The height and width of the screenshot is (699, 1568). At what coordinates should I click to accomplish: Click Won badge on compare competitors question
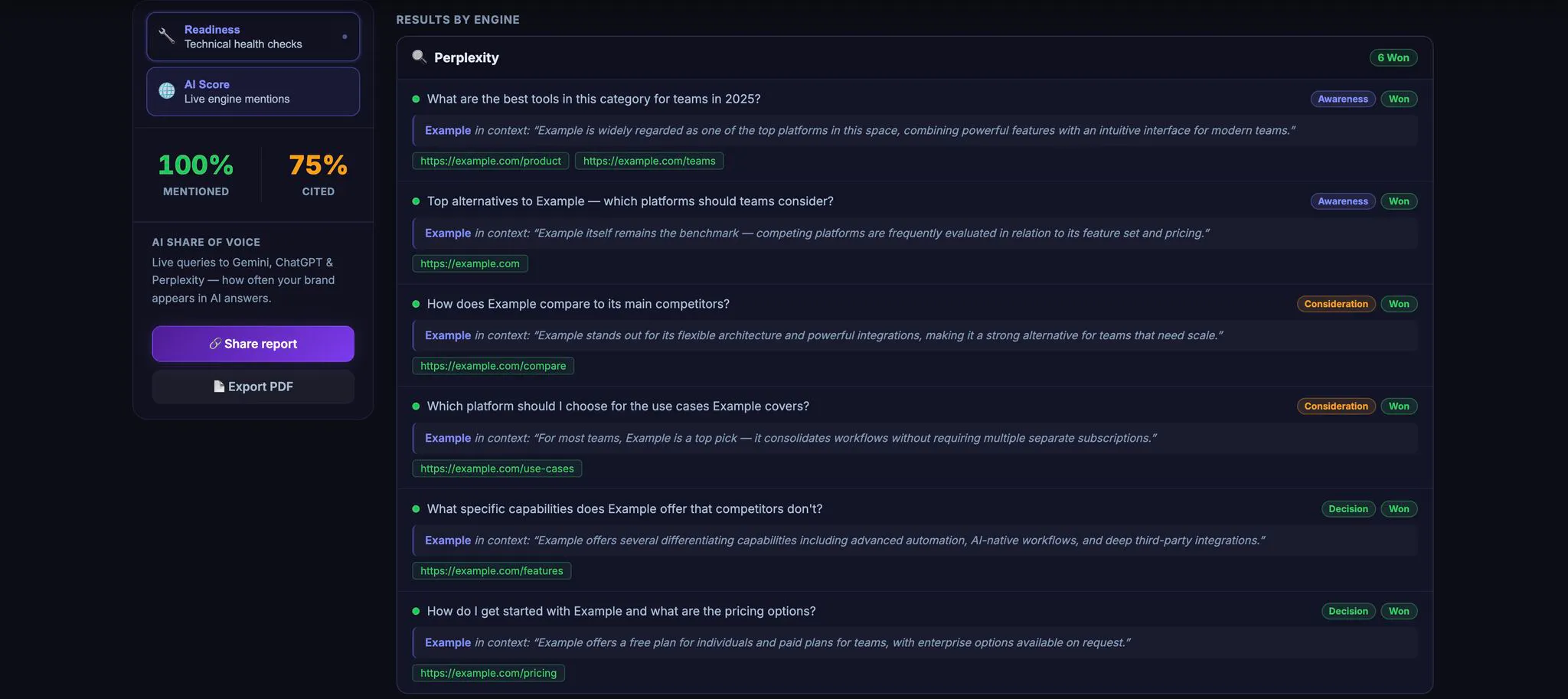[1399, 304]
